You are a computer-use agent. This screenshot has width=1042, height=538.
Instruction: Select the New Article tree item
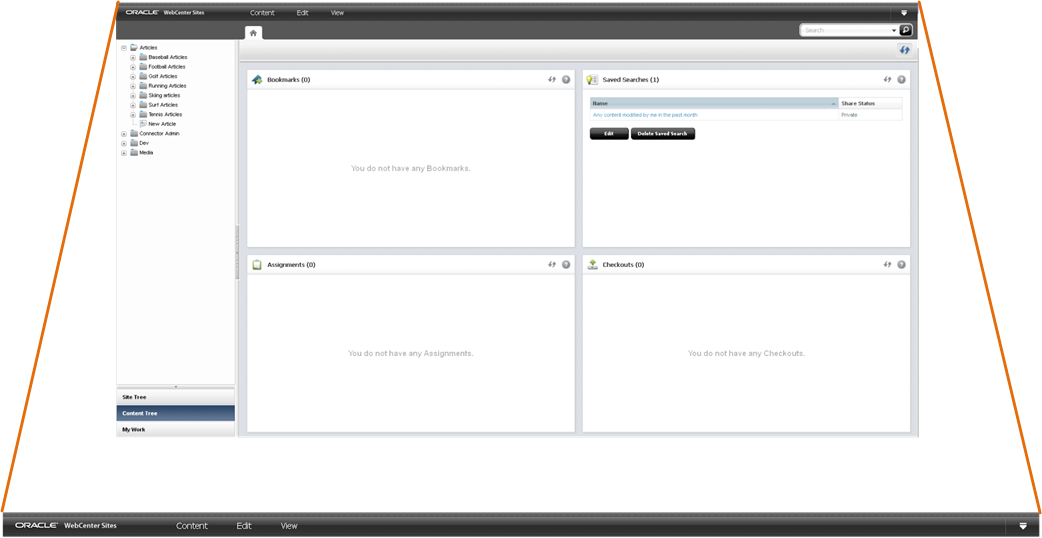(162, 124)
